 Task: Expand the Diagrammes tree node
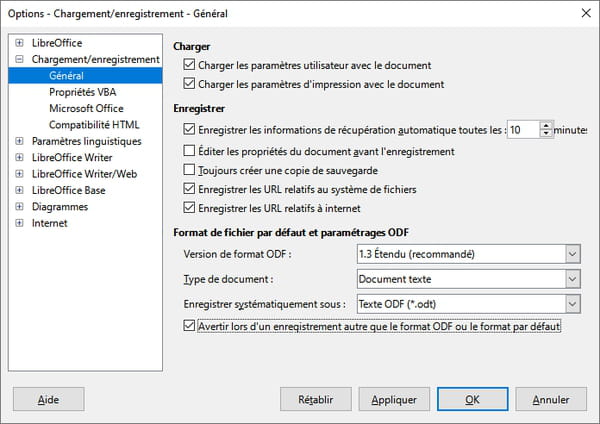pyautogui.click(x=19, y=207)
